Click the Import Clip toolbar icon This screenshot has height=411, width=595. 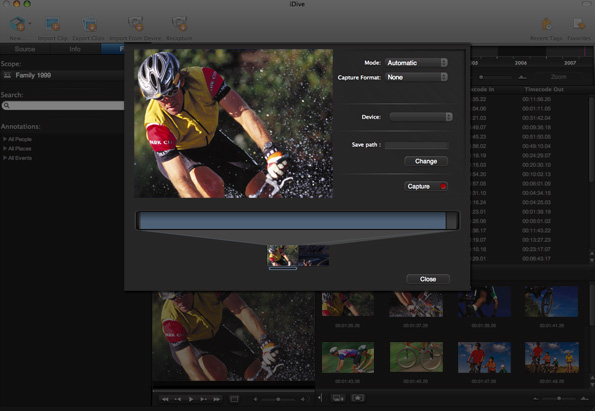point(53,24)
